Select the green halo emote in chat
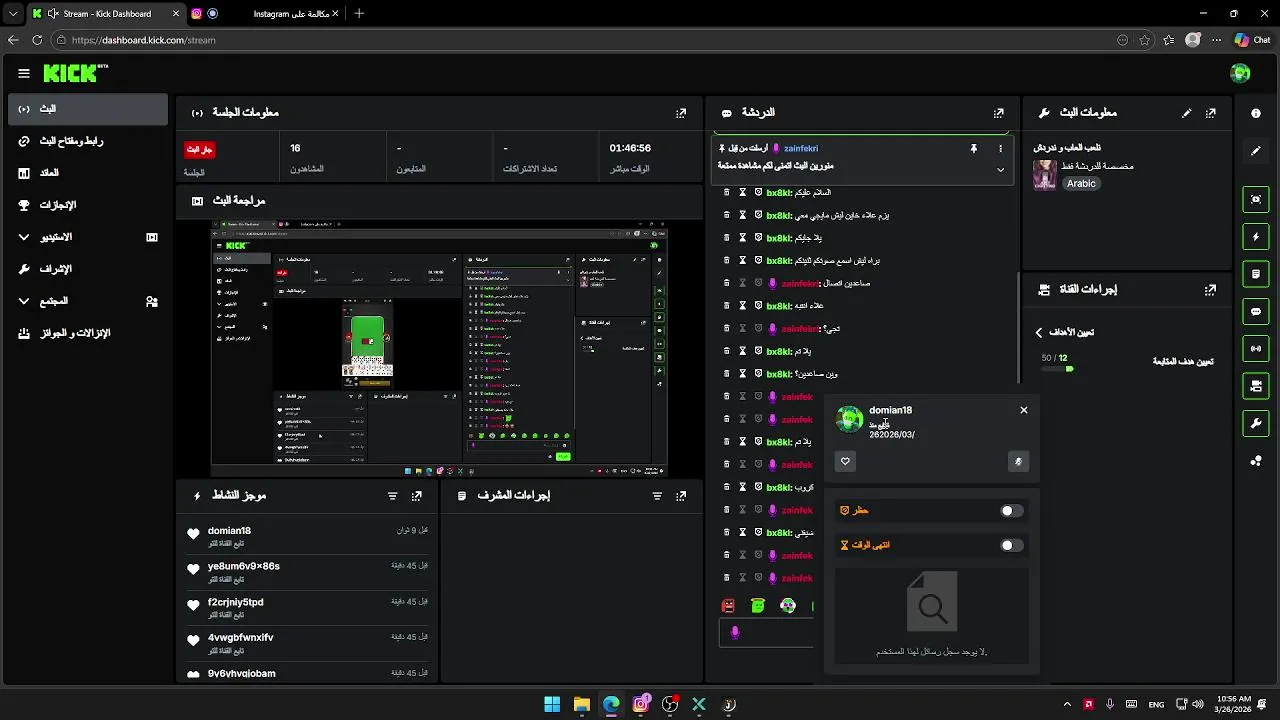Screen dimensions: 1280x720 758,606
